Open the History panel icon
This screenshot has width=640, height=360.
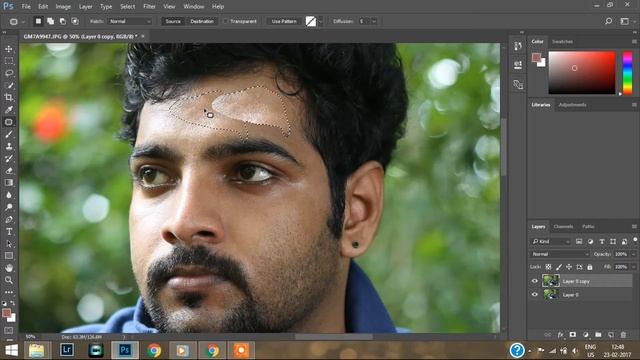(x=518, y=46)
